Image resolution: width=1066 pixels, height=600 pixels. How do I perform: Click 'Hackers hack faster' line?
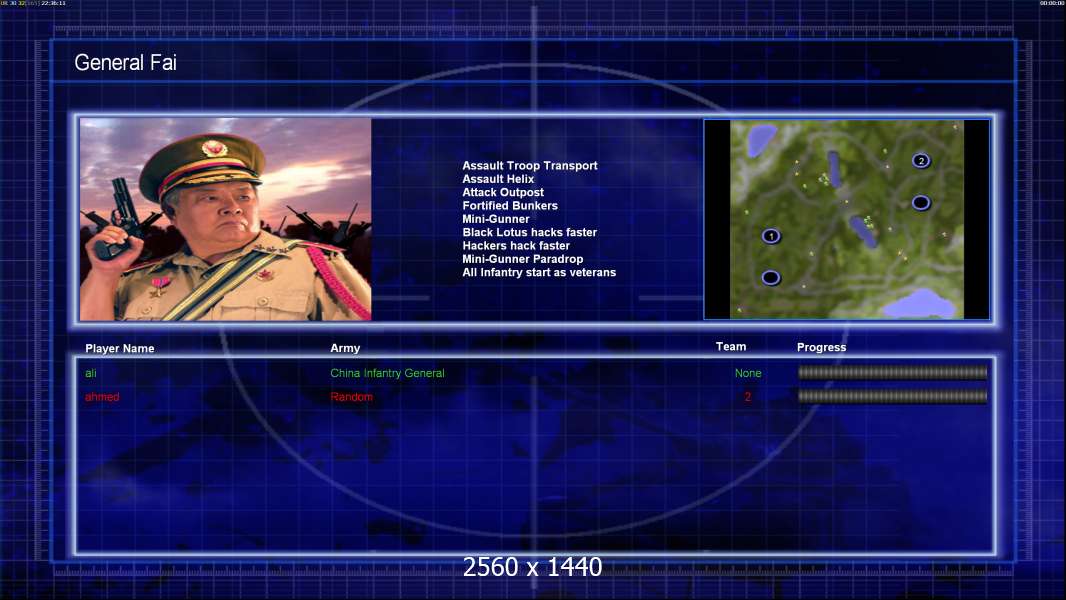(x=515, y=245)
